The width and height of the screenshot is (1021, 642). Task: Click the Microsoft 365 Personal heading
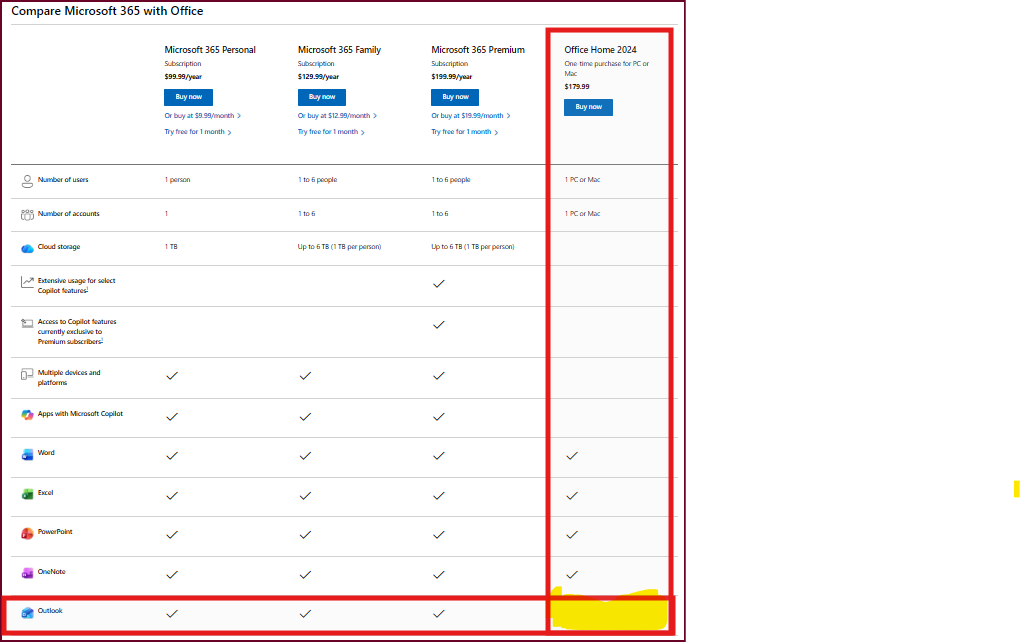(210, 49)
